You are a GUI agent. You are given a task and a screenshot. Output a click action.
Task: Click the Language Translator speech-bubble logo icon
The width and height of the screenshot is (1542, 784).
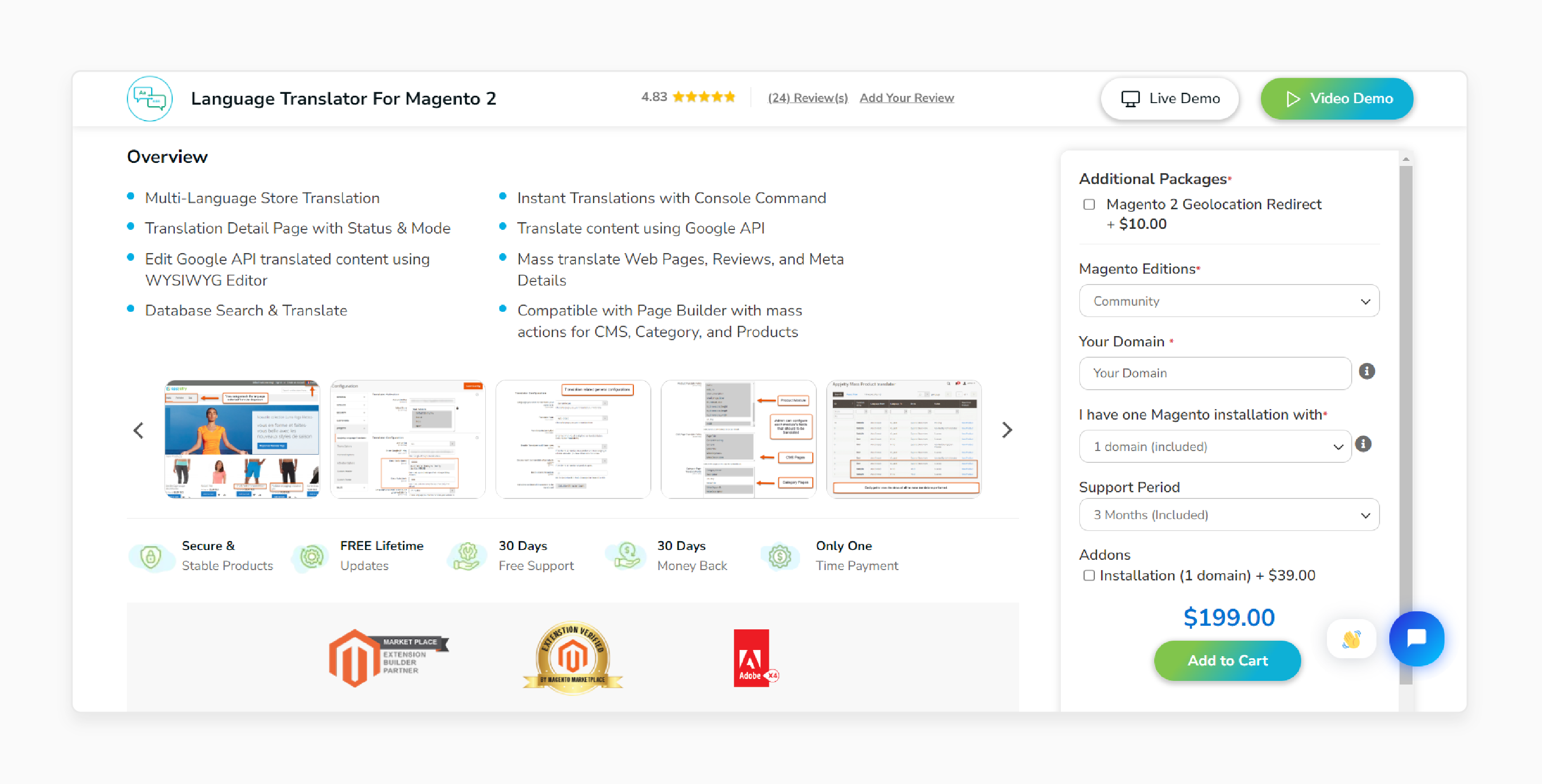[x=149, y=98]
